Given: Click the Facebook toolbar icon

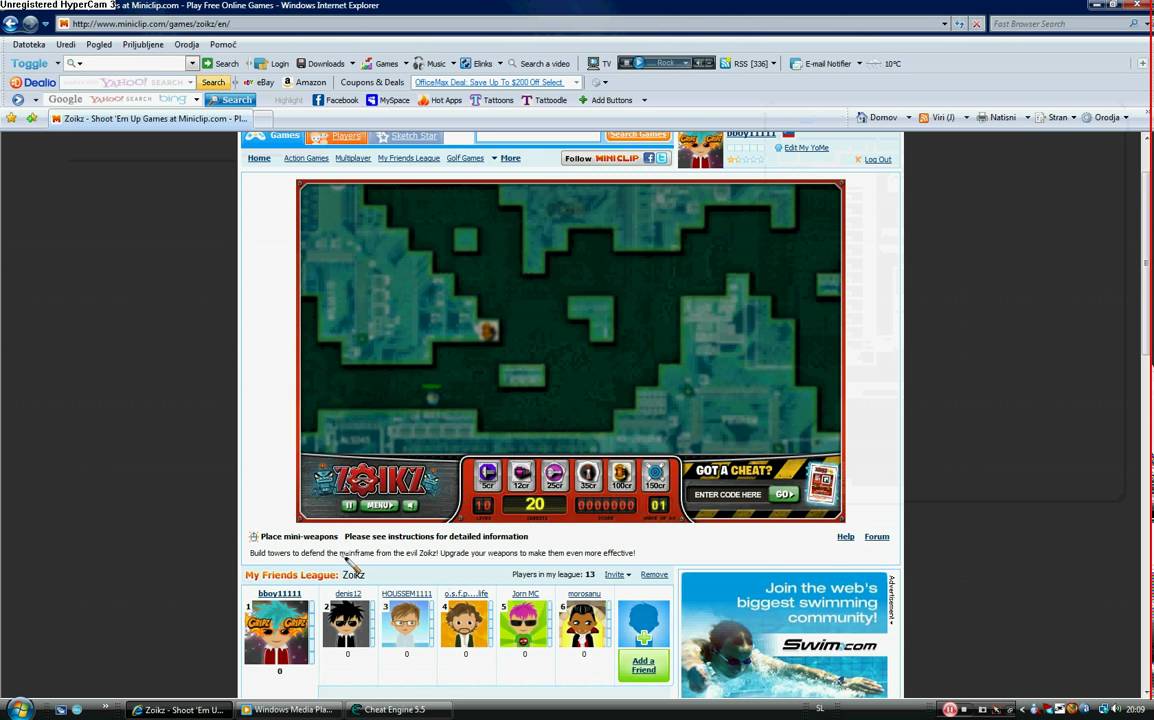Looking at the screenshot, I should pos(318,100).
